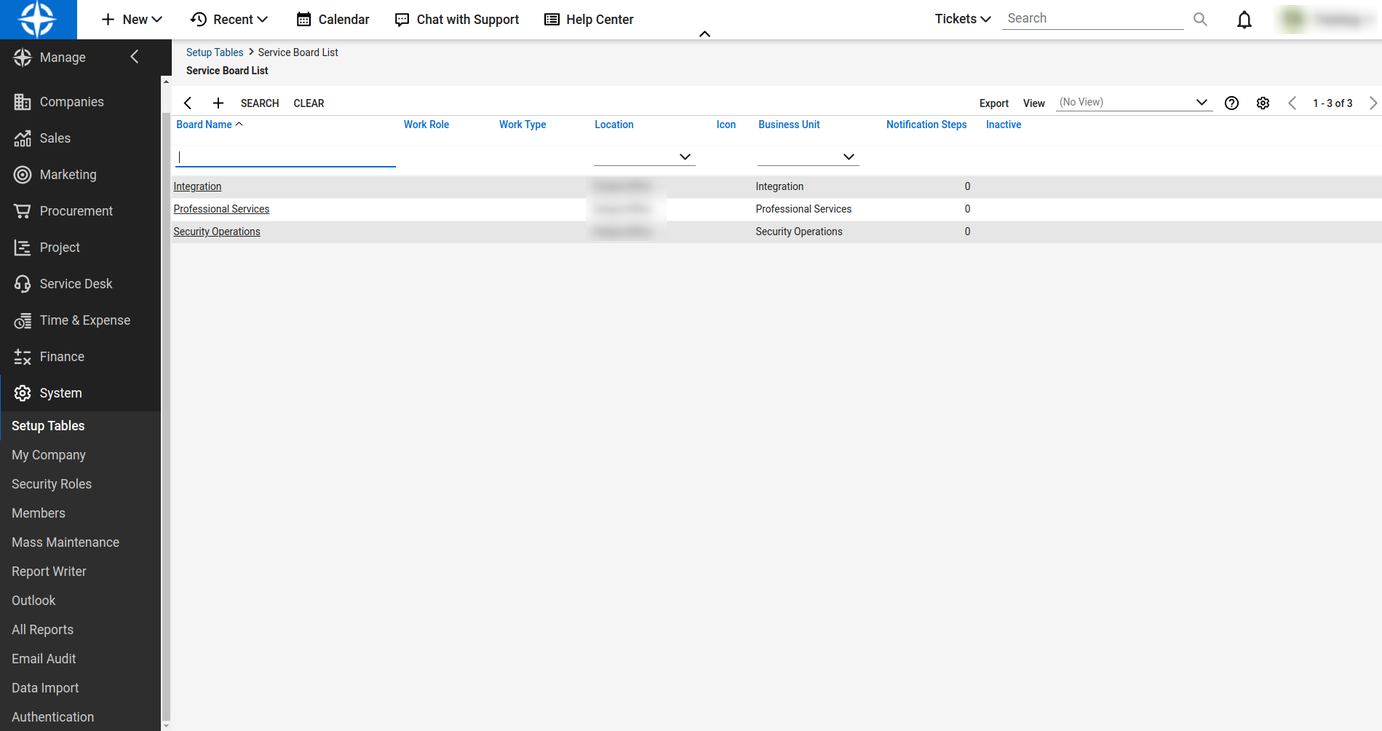
Task: Open the Tickets search type dropdown
Action: click(962, 19)
